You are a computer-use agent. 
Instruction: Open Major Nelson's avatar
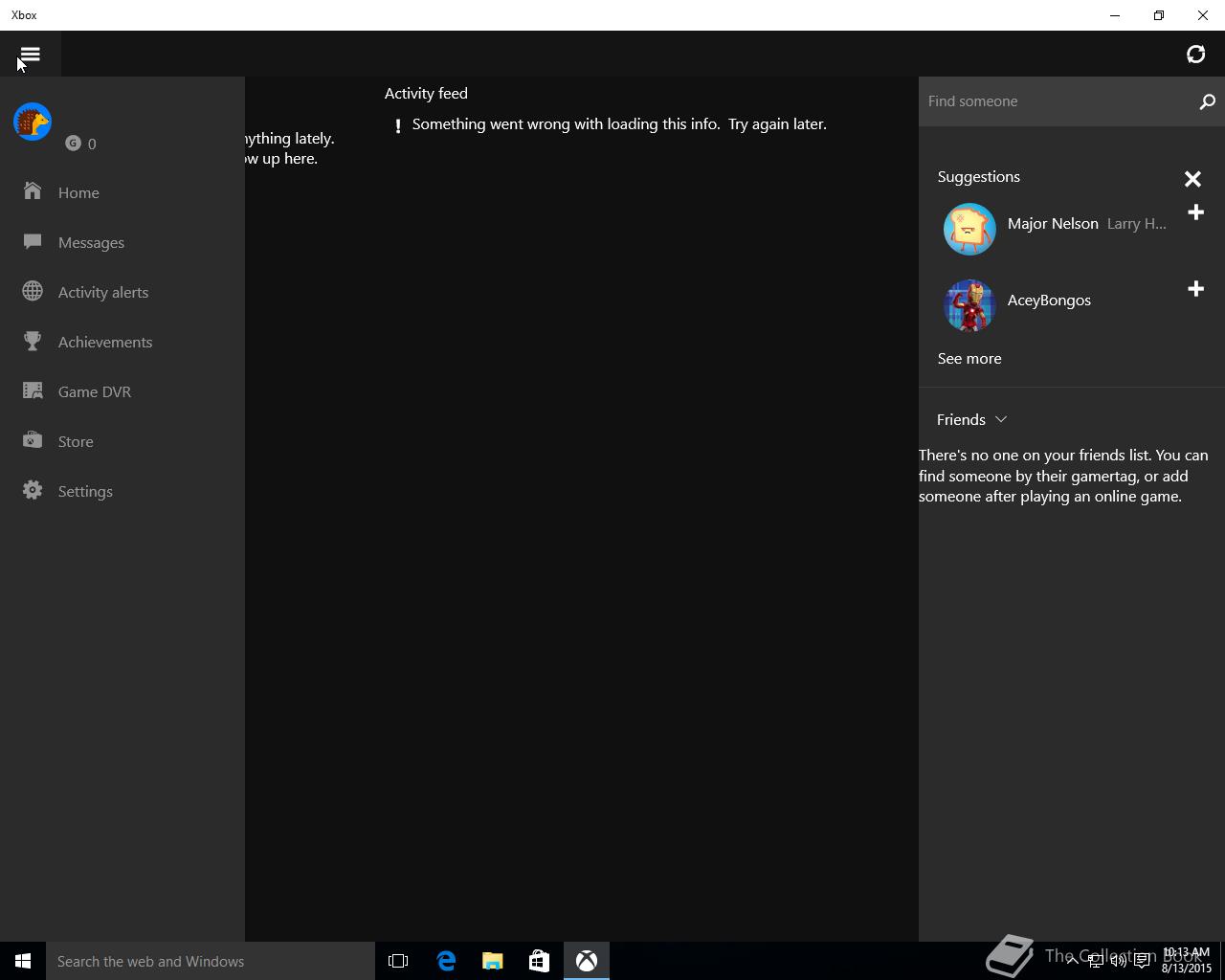(x=969, y=229)
